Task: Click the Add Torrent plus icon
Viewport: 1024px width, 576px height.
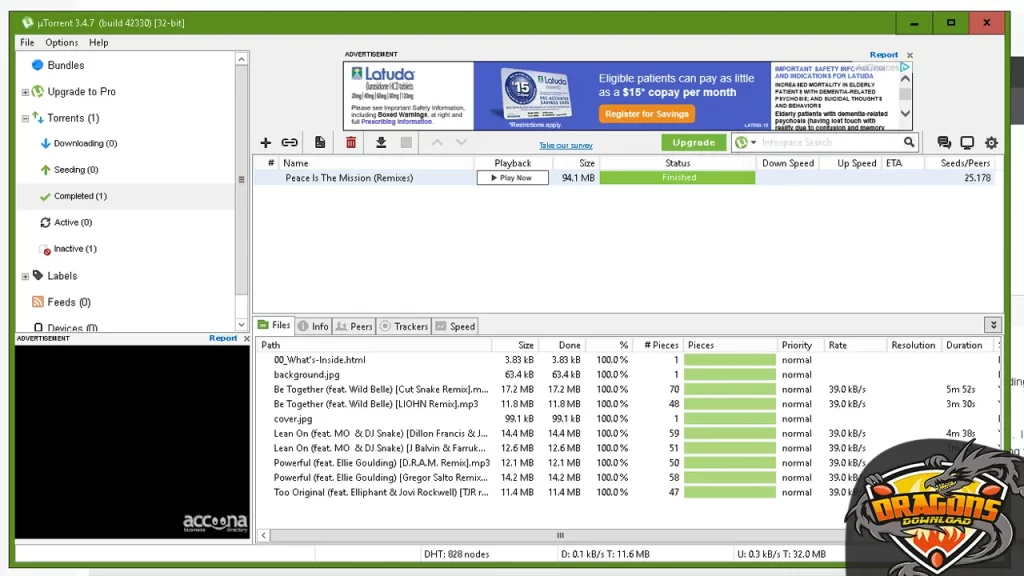Action: click(266, 143)
